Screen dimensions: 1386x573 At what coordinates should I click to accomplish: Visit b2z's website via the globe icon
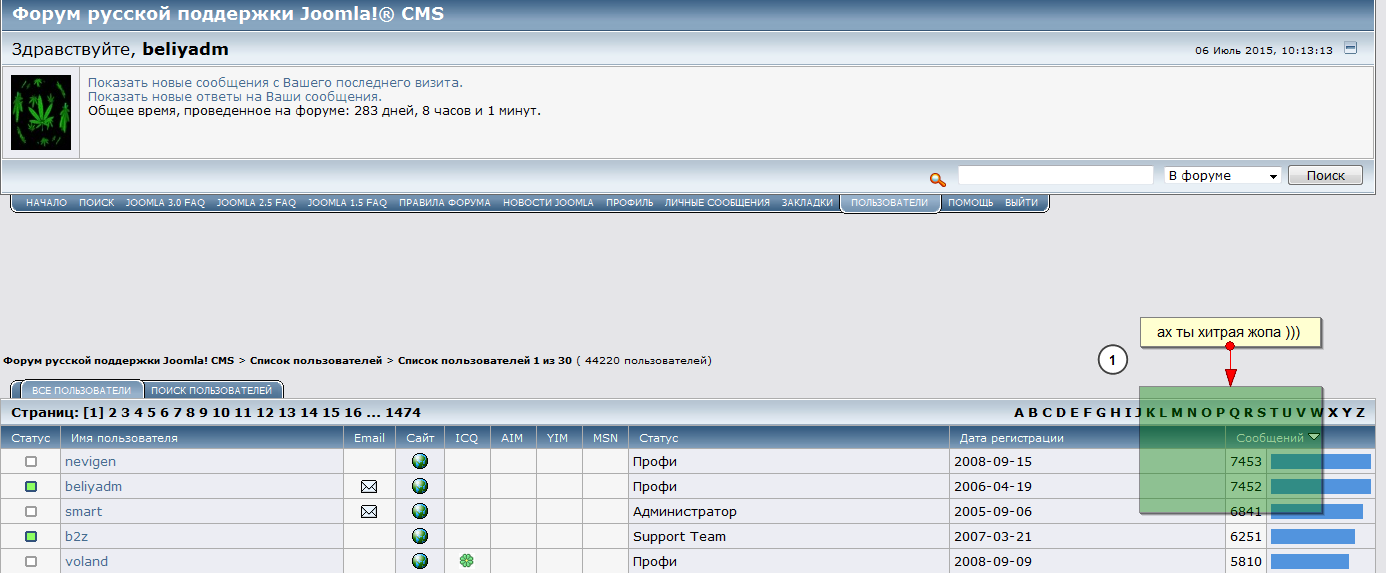[420, 536]
